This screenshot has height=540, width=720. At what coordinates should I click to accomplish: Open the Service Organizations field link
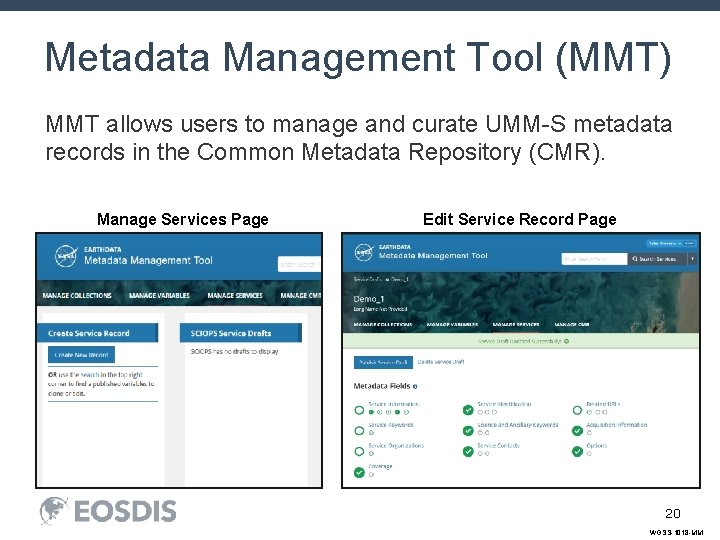point(396,445)
